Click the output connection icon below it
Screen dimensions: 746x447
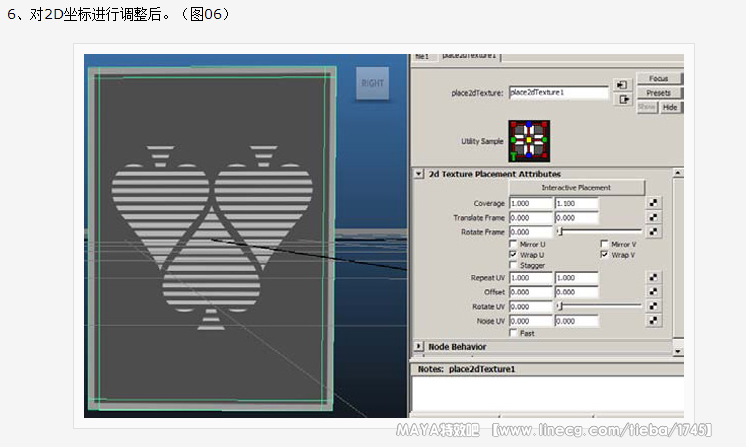point(621,99)
